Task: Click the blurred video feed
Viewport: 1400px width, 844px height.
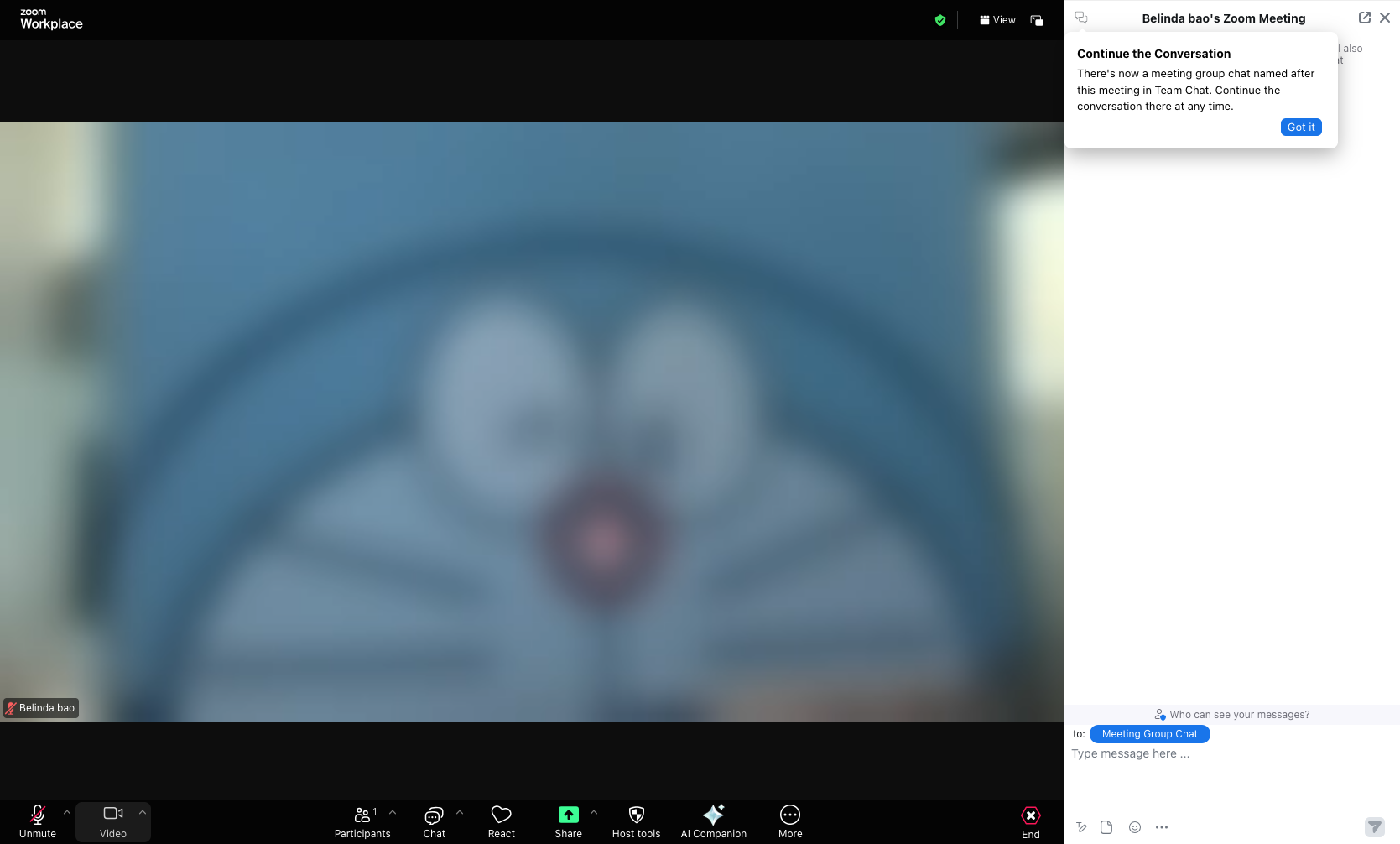Action: (x=532, y=422)
